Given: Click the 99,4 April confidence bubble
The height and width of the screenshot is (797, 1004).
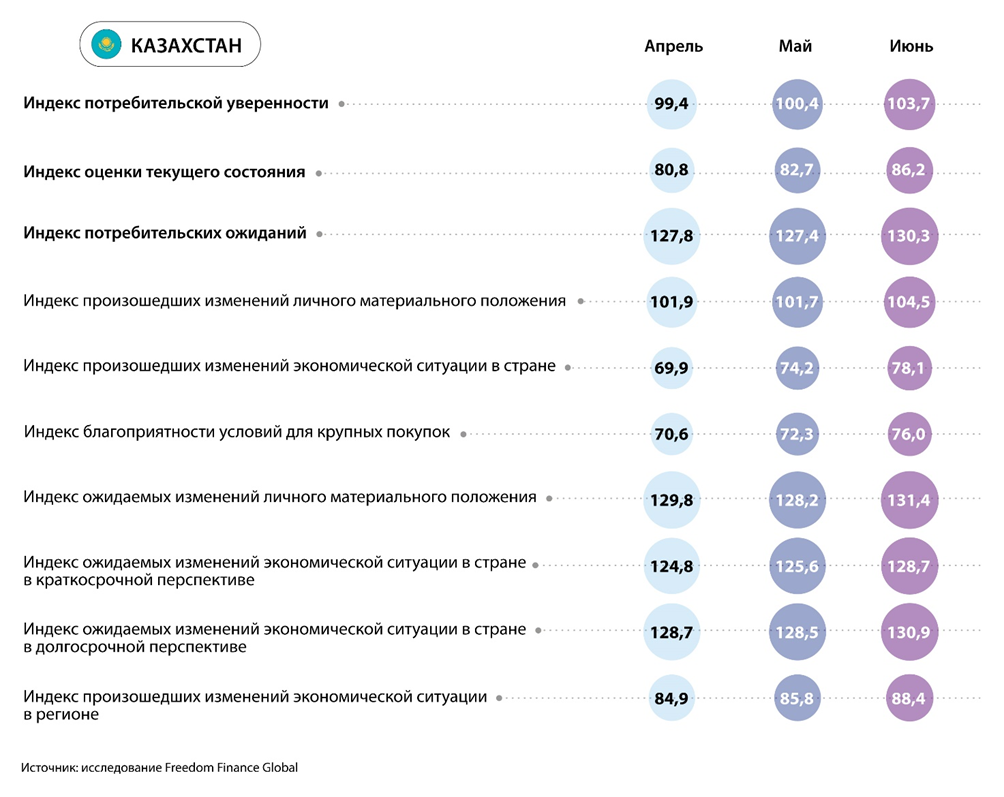Looking at the screenshot, I should click(672, 103).
